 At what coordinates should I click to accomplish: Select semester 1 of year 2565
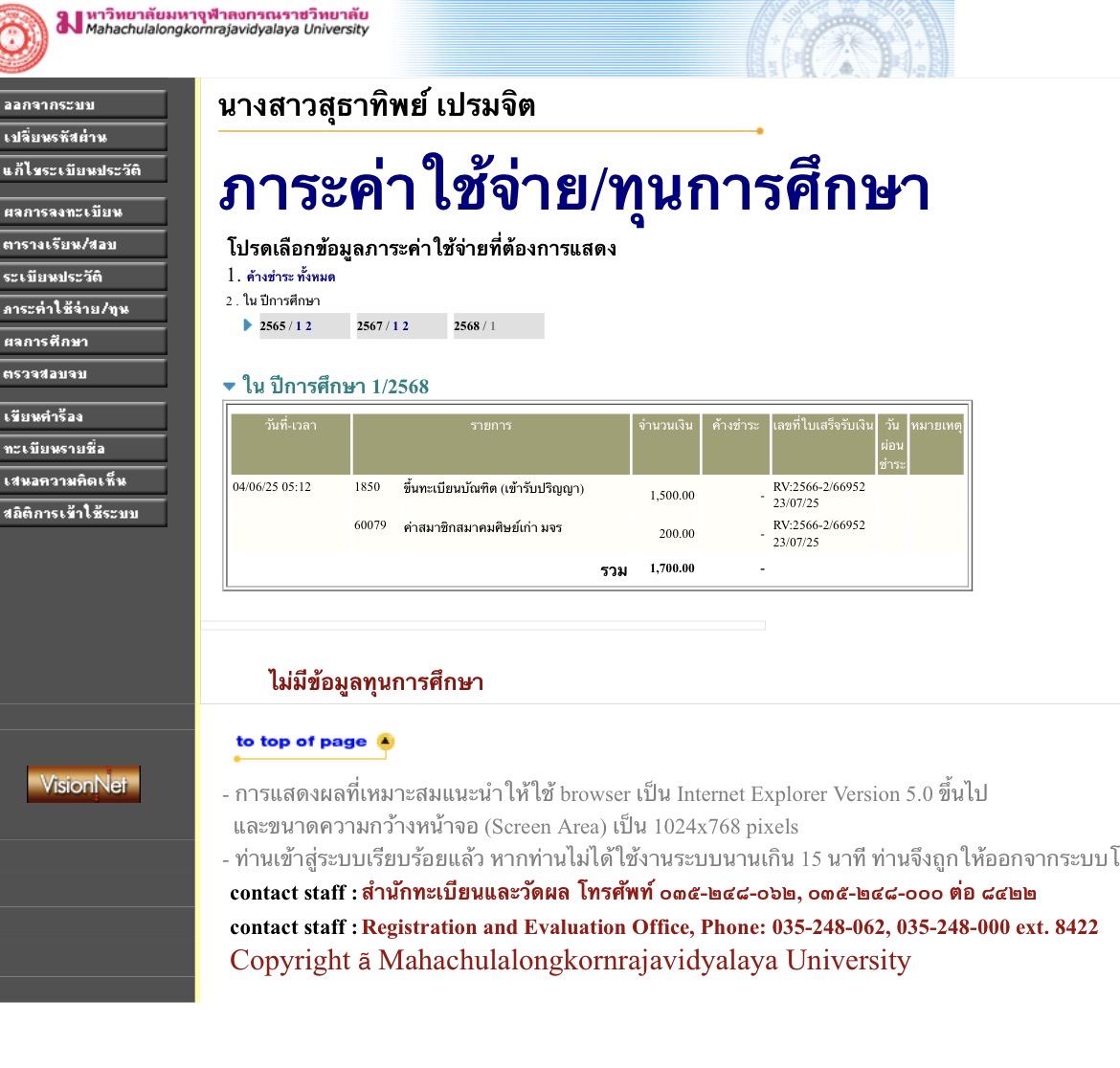tap(299, 326)
